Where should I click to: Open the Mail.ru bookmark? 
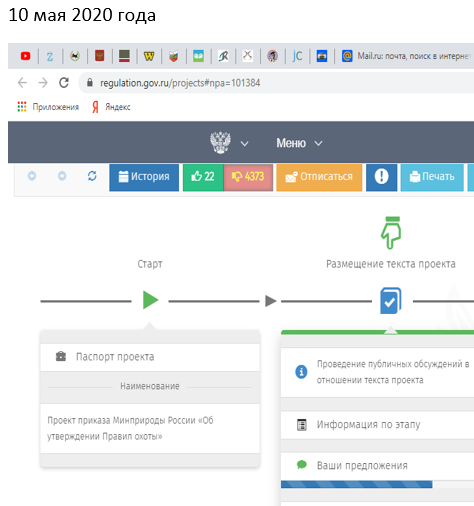(x=406, y=56)
